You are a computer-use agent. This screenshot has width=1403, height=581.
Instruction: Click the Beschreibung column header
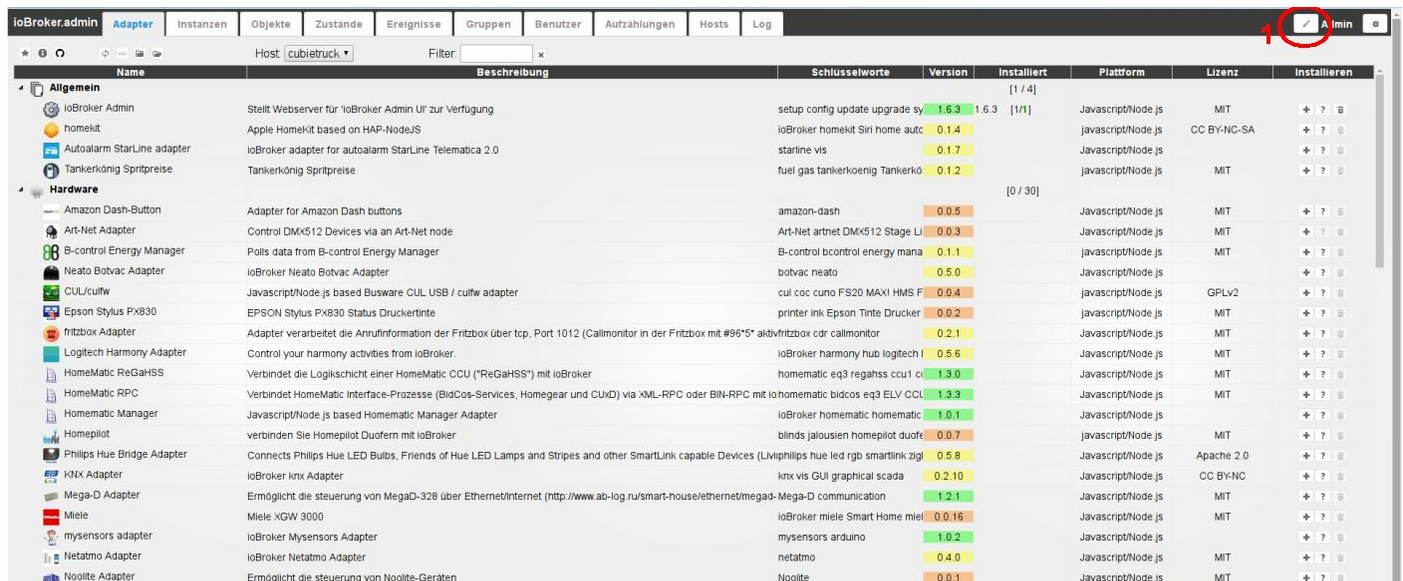click(x=512, y=73)
